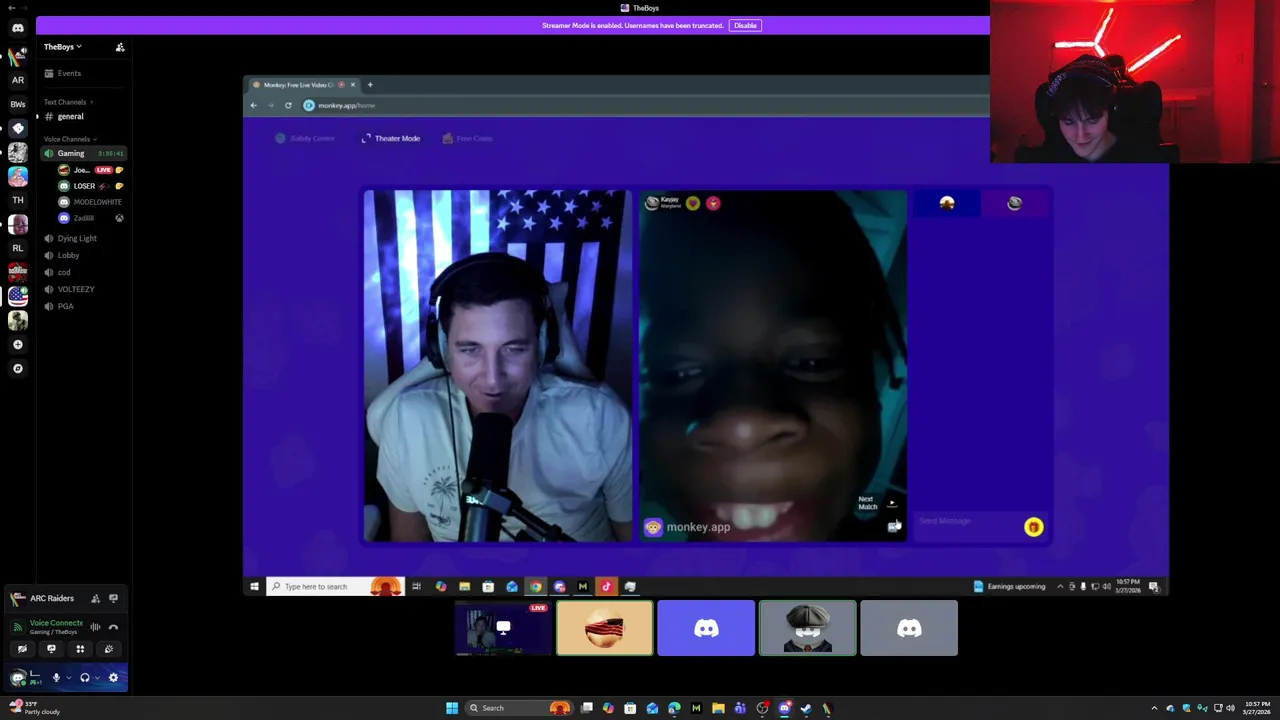The image size is (1280, 720).
Task: Reload page button in streamed browser
Action: tap(288, 105)
